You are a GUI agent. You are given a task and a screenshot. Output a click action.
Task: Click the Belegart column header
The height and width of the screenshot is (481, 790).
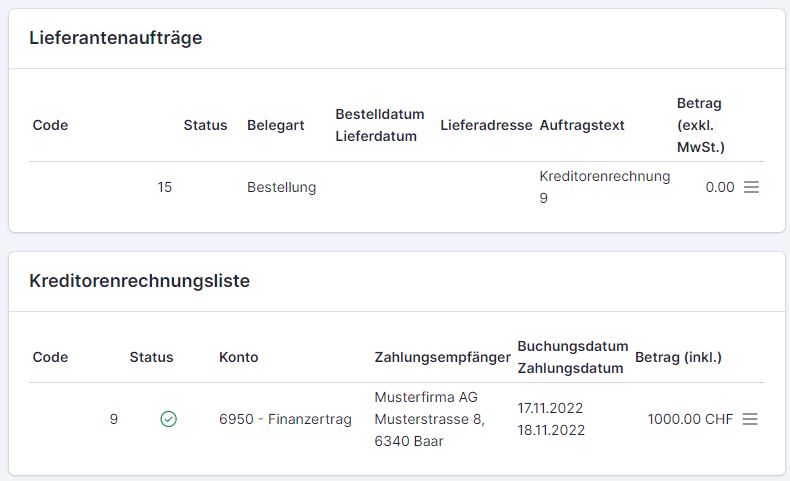[x=276, y=125]
